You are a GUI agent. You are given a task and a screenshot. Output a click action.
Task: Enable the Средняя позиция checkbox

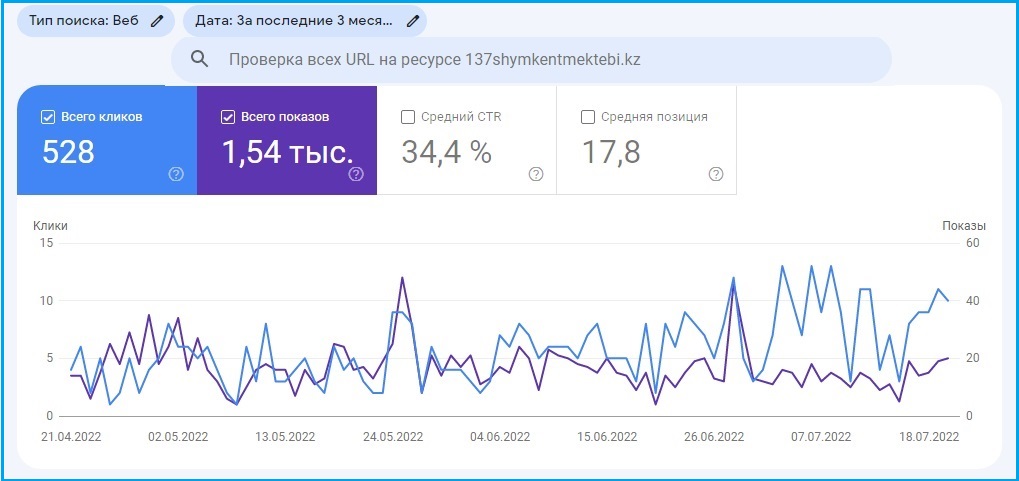(587, 118)
